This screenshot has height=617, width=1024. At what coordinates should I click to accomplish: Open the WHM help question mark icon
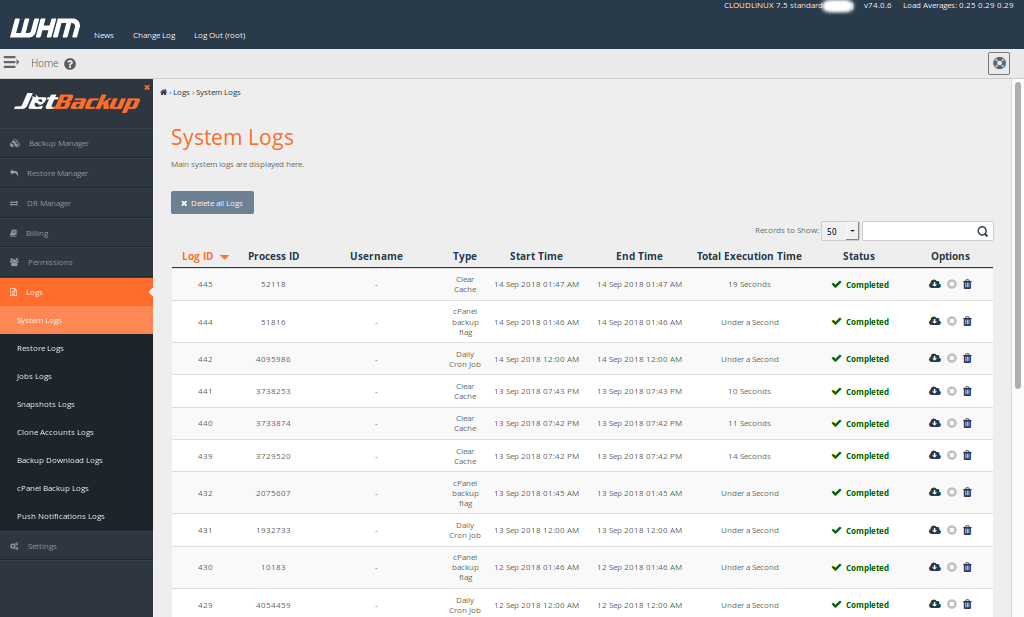[x=70, y=64]
